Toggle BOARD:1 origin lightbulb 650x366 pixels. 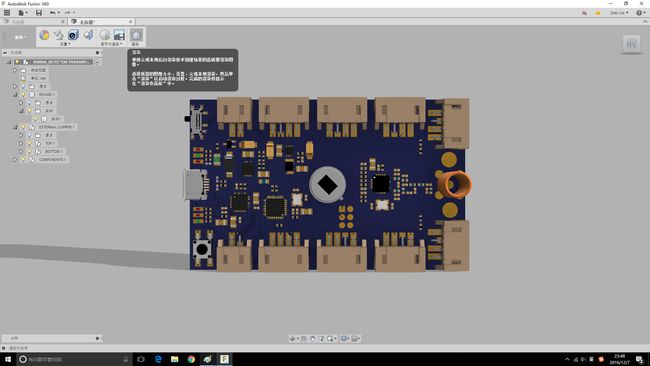[x=29, y=102]
